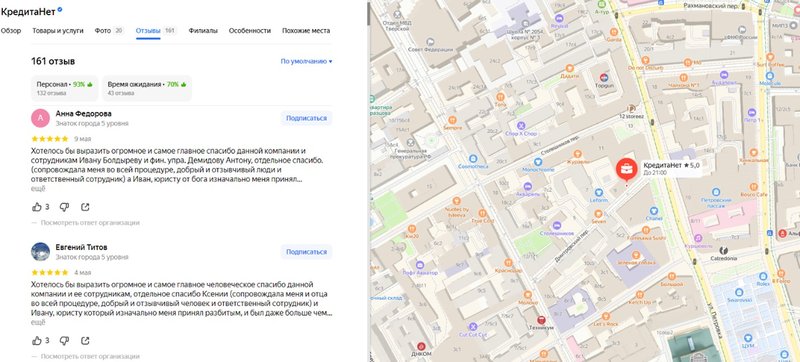Click the Техникум red marker
Screen dimensions: 800x362
pos(541,320)
